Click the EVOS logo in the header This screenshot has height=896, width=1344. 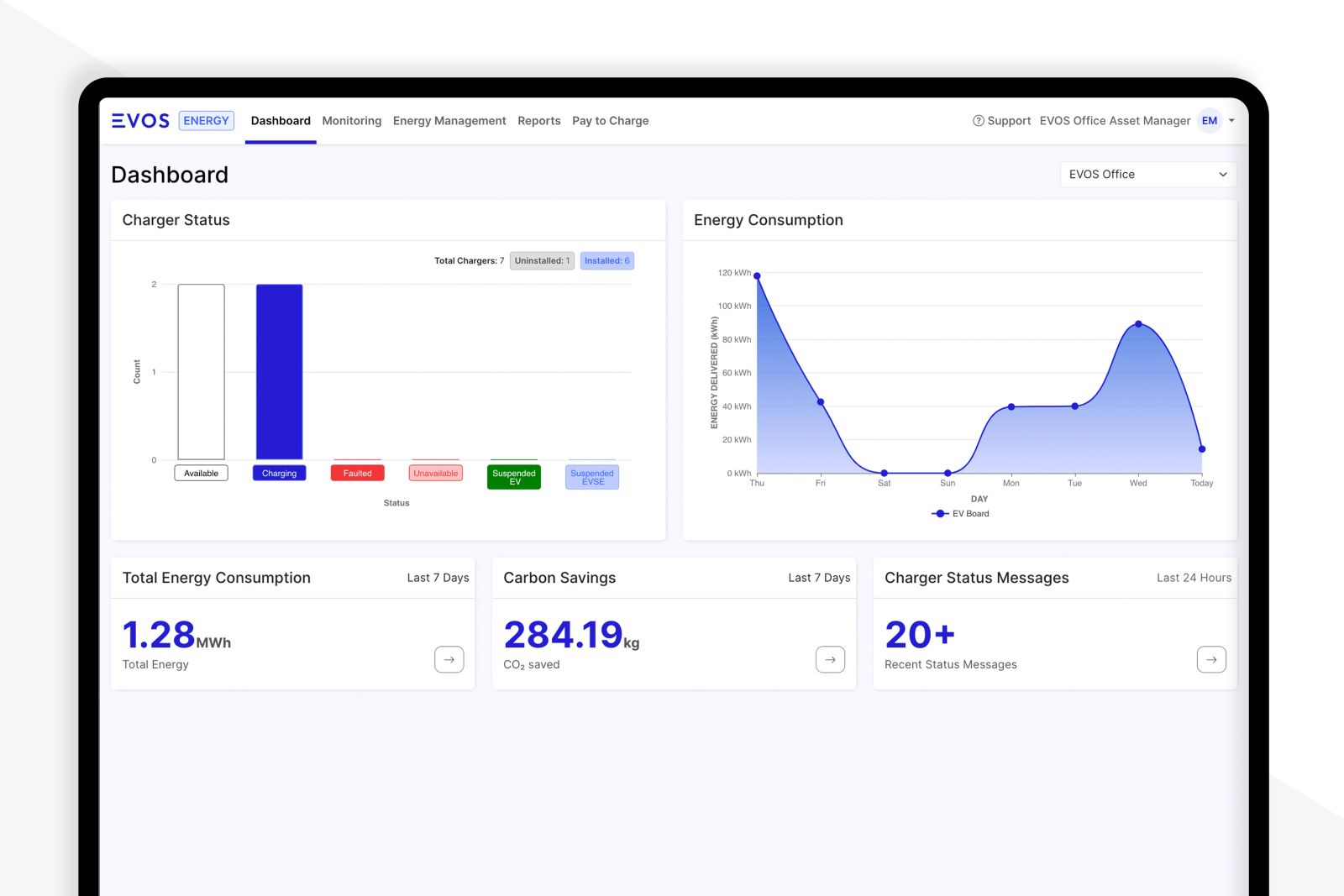tap(139, 120)
